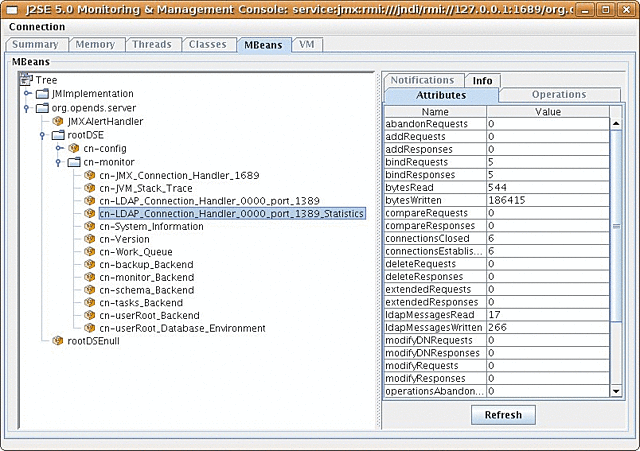Click the attributes table scrollbar thumb

[616, 226]
